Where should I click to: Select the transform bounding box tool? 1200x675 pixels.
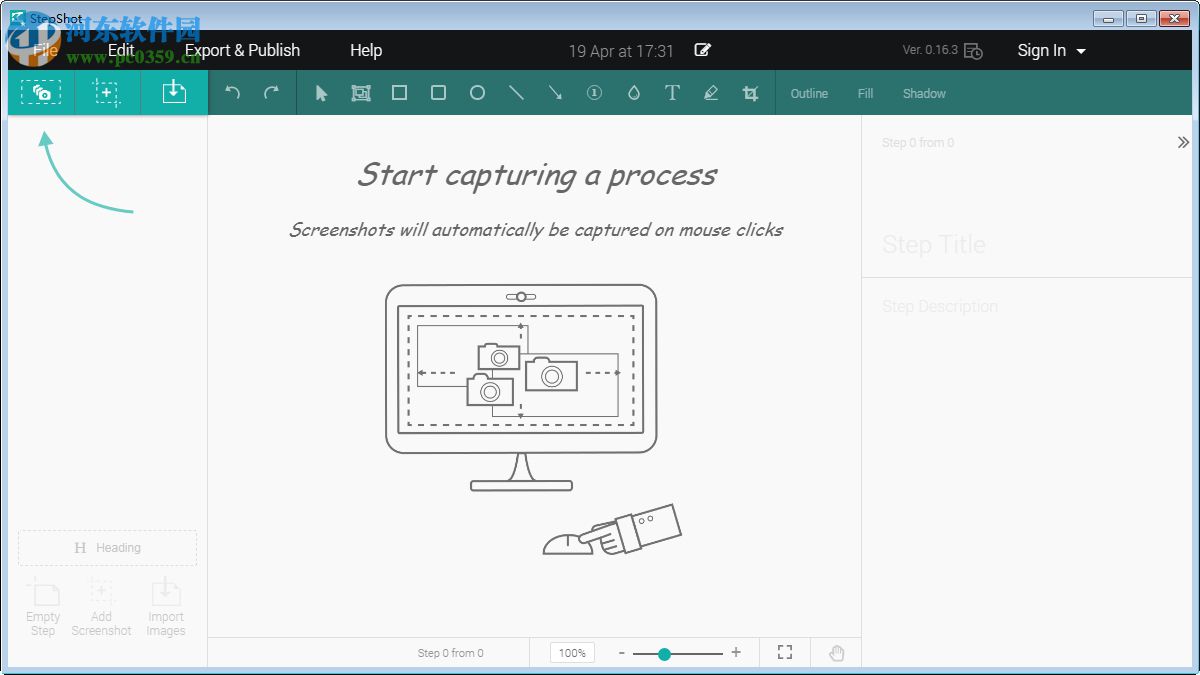(361, 93)
